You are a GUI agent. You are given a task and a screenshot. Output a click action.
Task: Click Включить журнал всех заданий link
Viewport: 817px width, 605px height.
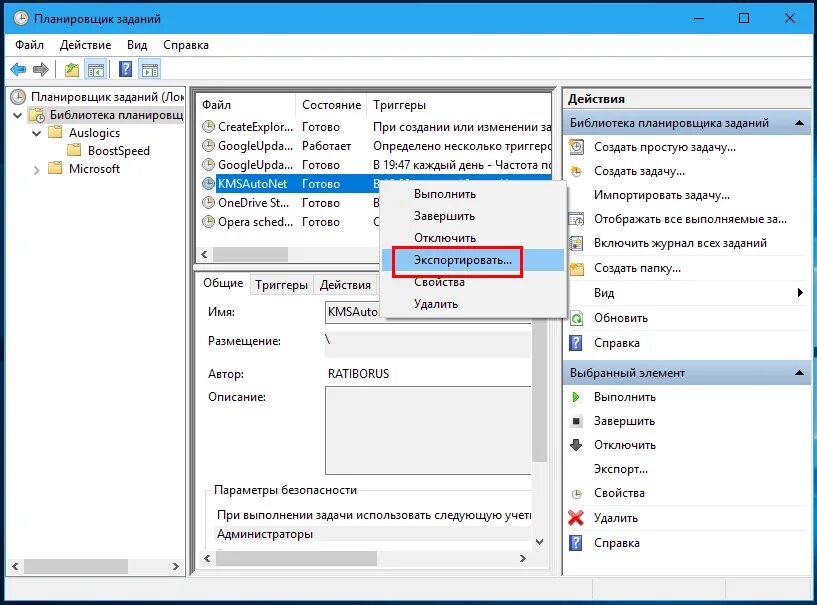(680, 243)
